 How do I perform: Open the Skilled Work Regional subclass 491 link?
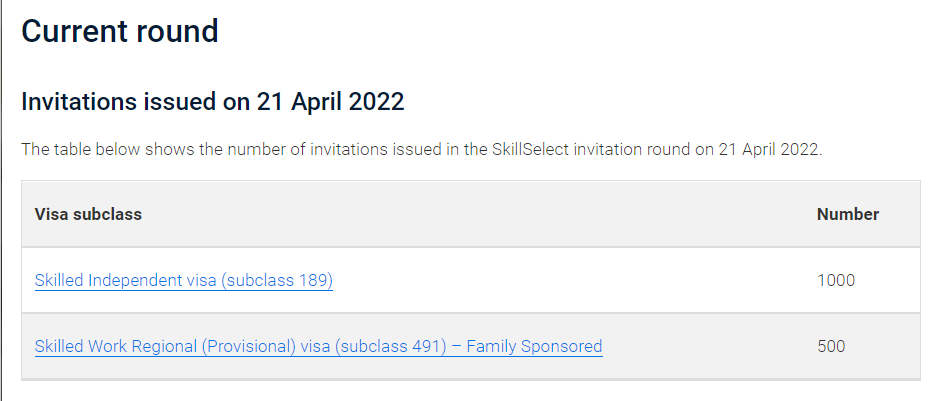(318, 346)
